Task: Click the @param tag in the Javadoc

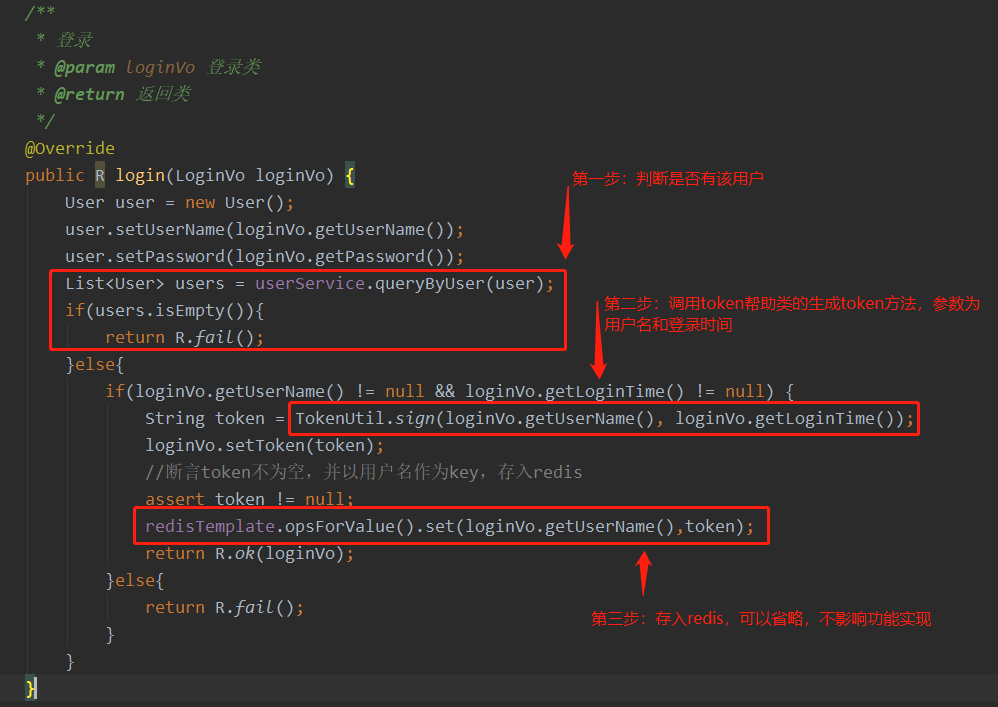Action: coord(85,67)
